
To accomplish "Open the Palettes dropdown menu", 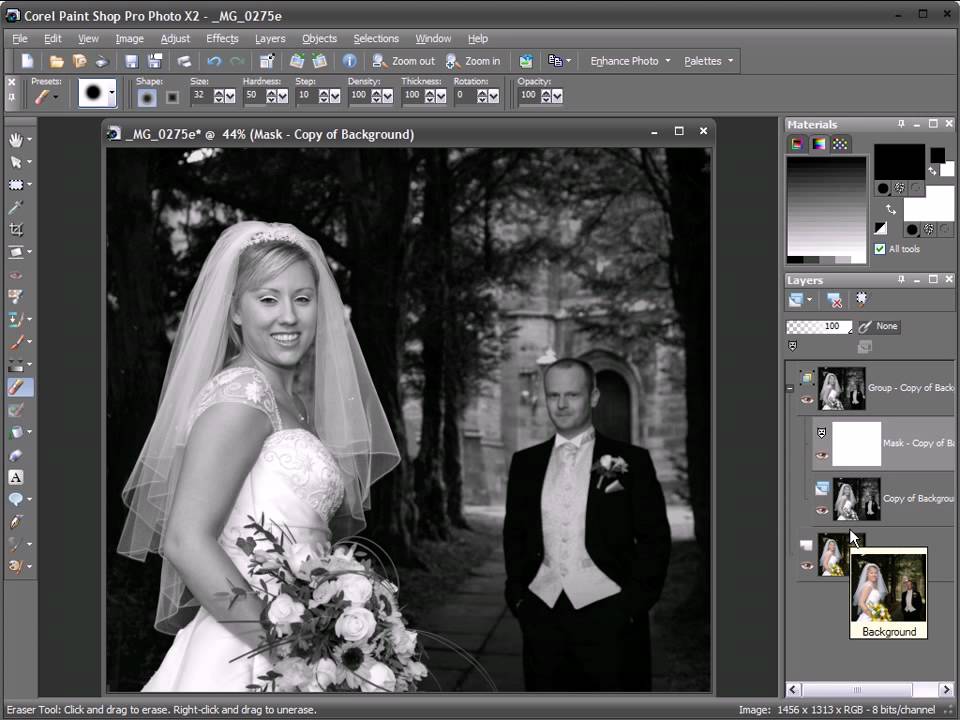I will [708, 61].
